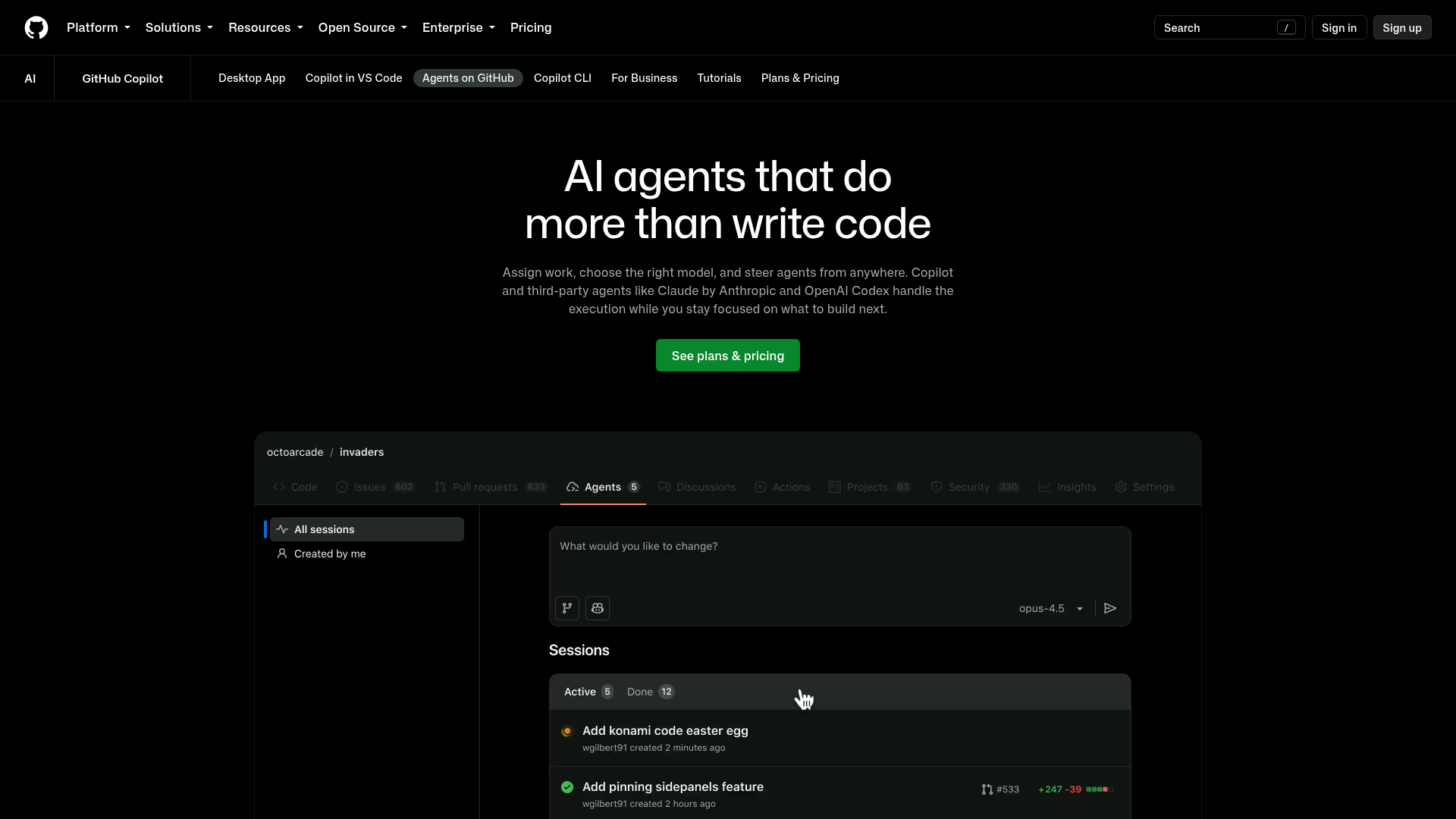Focus the Search field
Viewport: 1456px width, 819px height.
tap(1229, 27)
